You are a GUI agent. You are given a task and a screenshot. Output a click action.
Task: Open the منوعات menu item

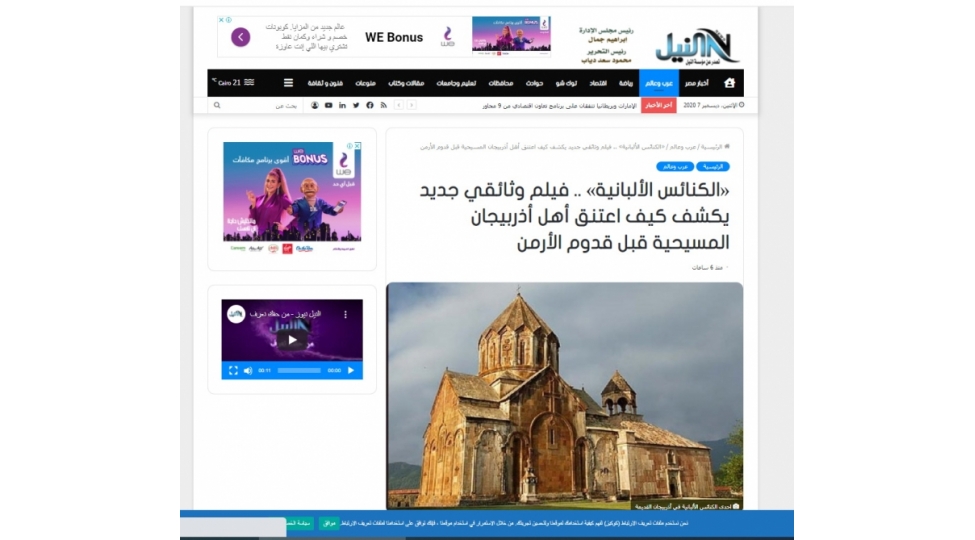tap(365, 83)
